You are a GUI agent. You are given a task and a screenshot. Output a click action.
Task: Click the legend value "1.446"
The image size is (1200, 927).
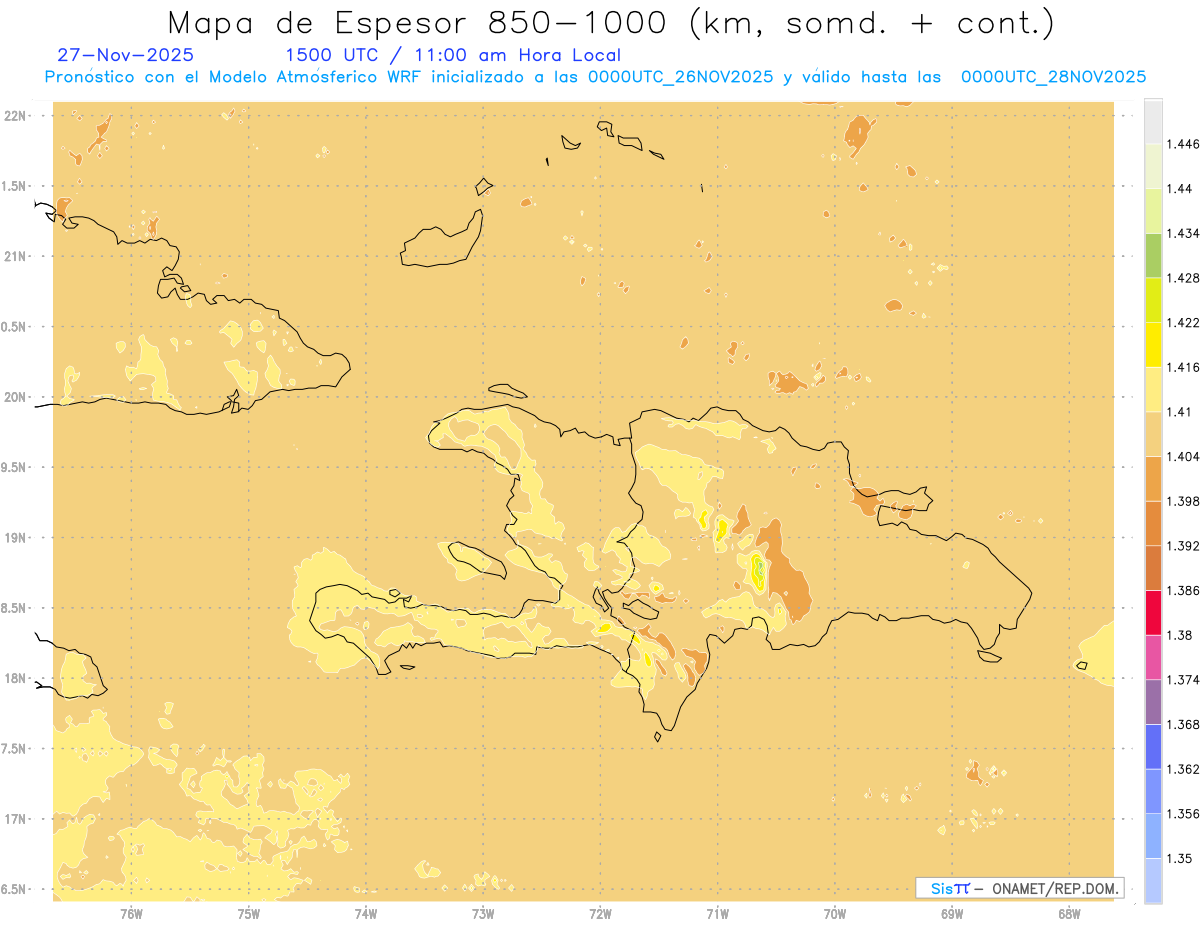pyautogui.click(x=1183, y=144)
